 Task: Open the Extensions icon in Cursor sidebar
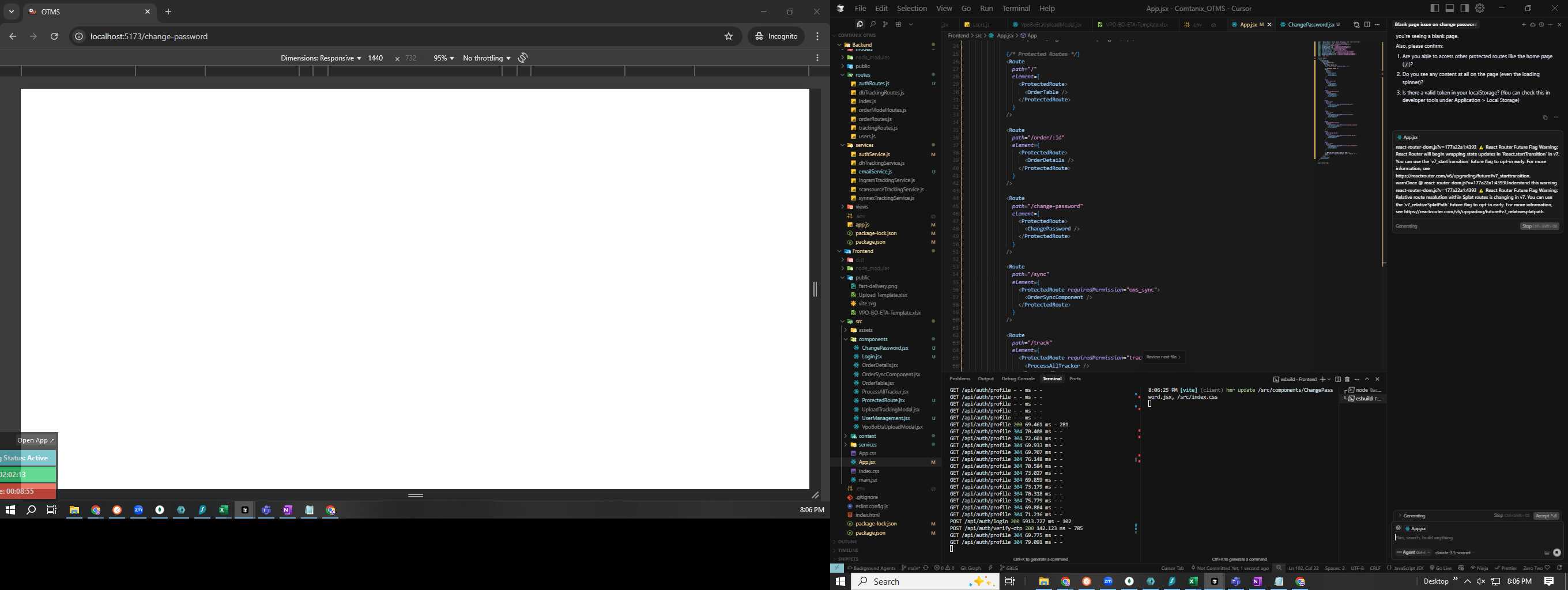(x=898, y=24)
